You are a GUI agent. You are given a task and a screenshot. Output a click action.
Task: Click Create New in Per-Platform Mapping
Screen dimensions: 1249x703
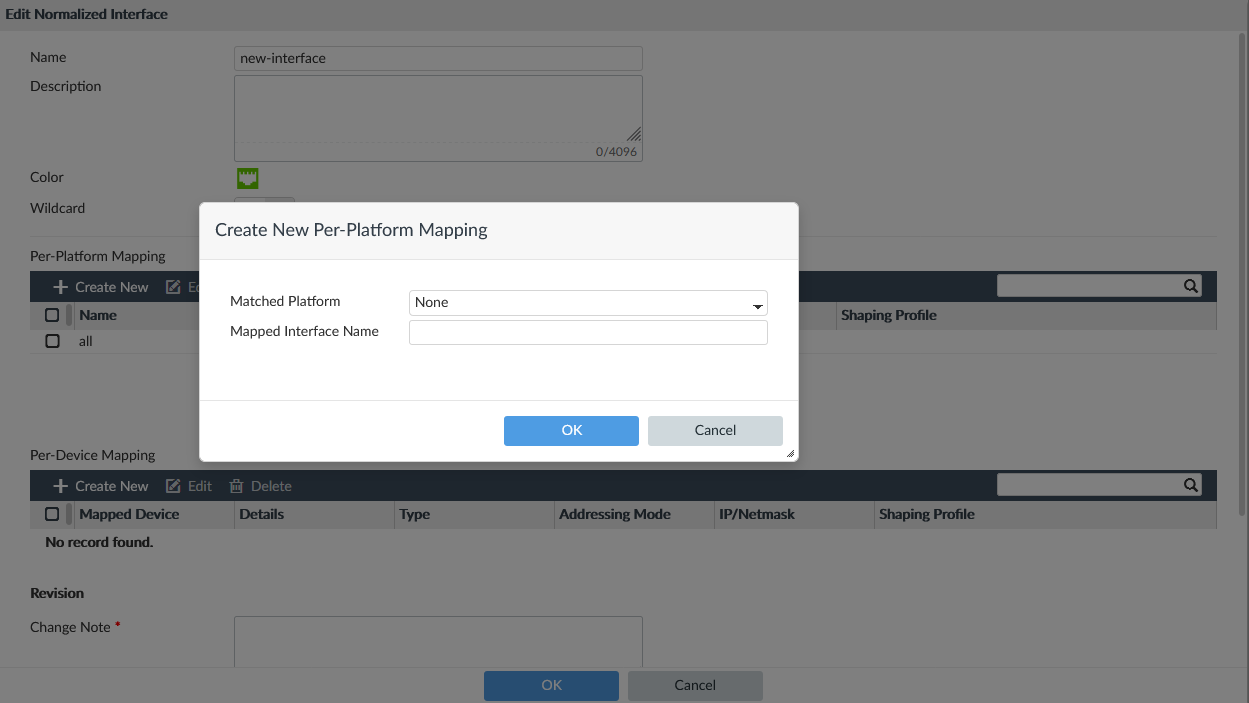[101, 287]
